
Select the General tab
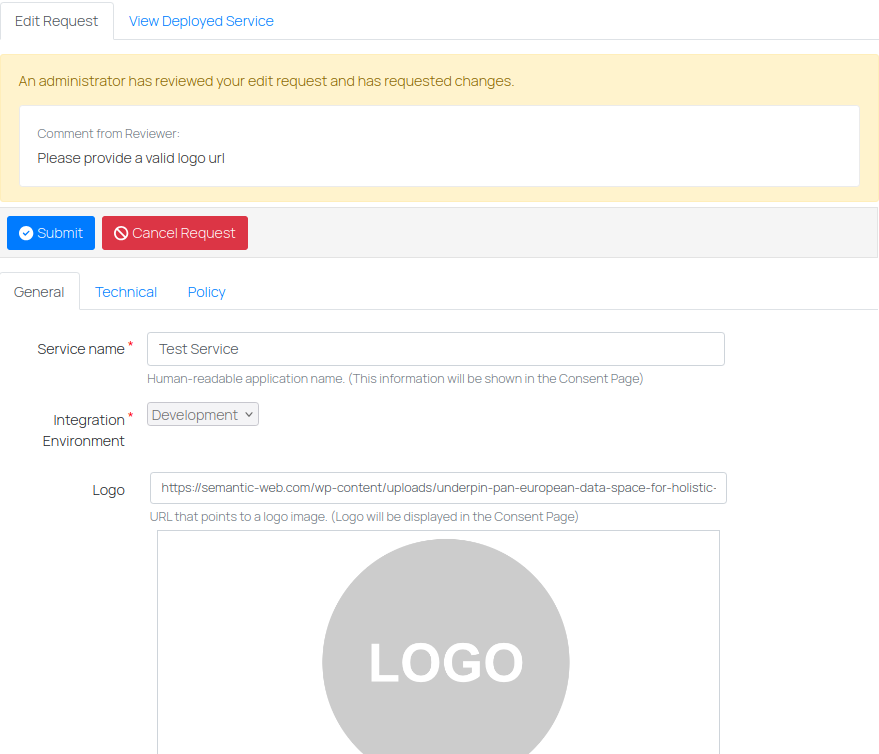pyautogui.click(x=39, y=292)
